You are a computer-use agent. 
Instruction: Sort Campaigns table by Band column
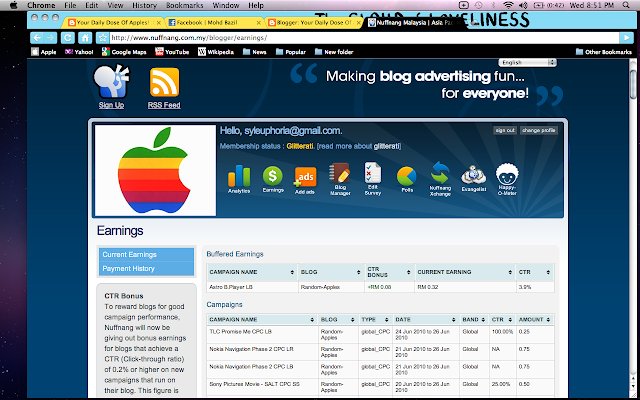473,320
